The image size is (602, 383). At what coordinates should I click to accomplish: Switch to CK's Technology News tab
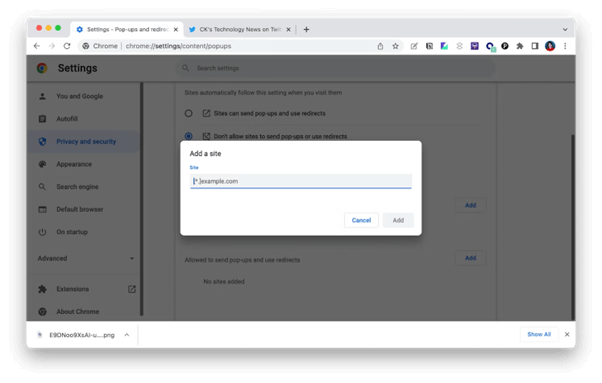click(240, 30)
